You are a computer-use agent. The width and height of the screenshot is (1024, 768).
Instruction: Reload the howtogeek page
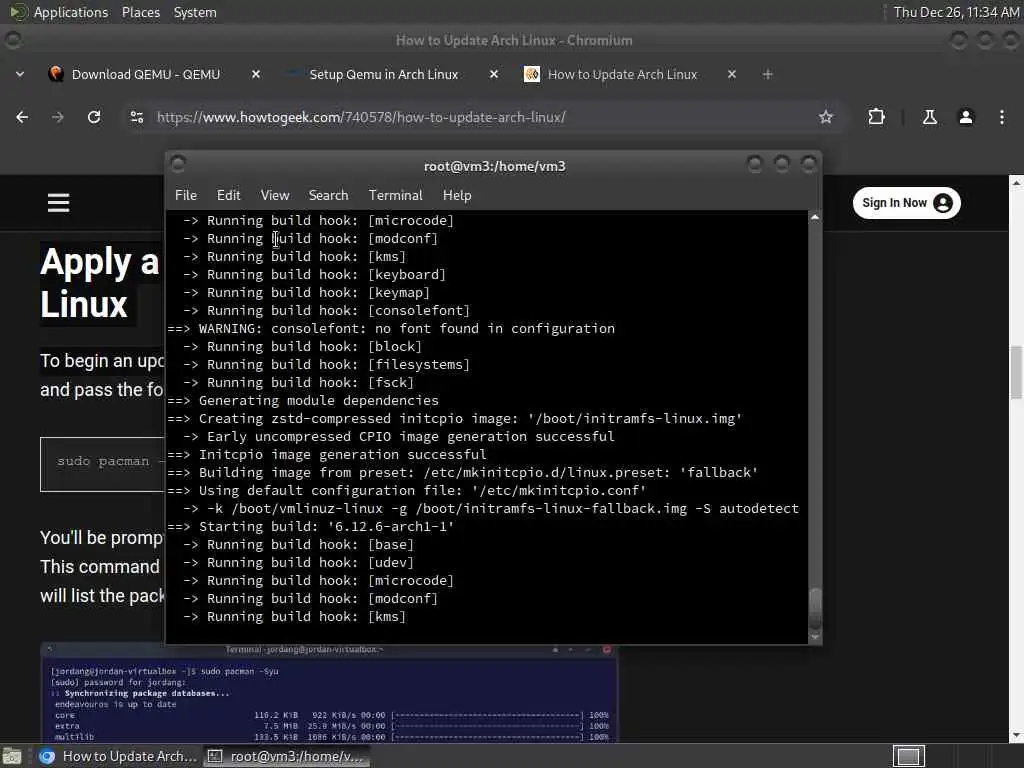[x=94, y=117]
